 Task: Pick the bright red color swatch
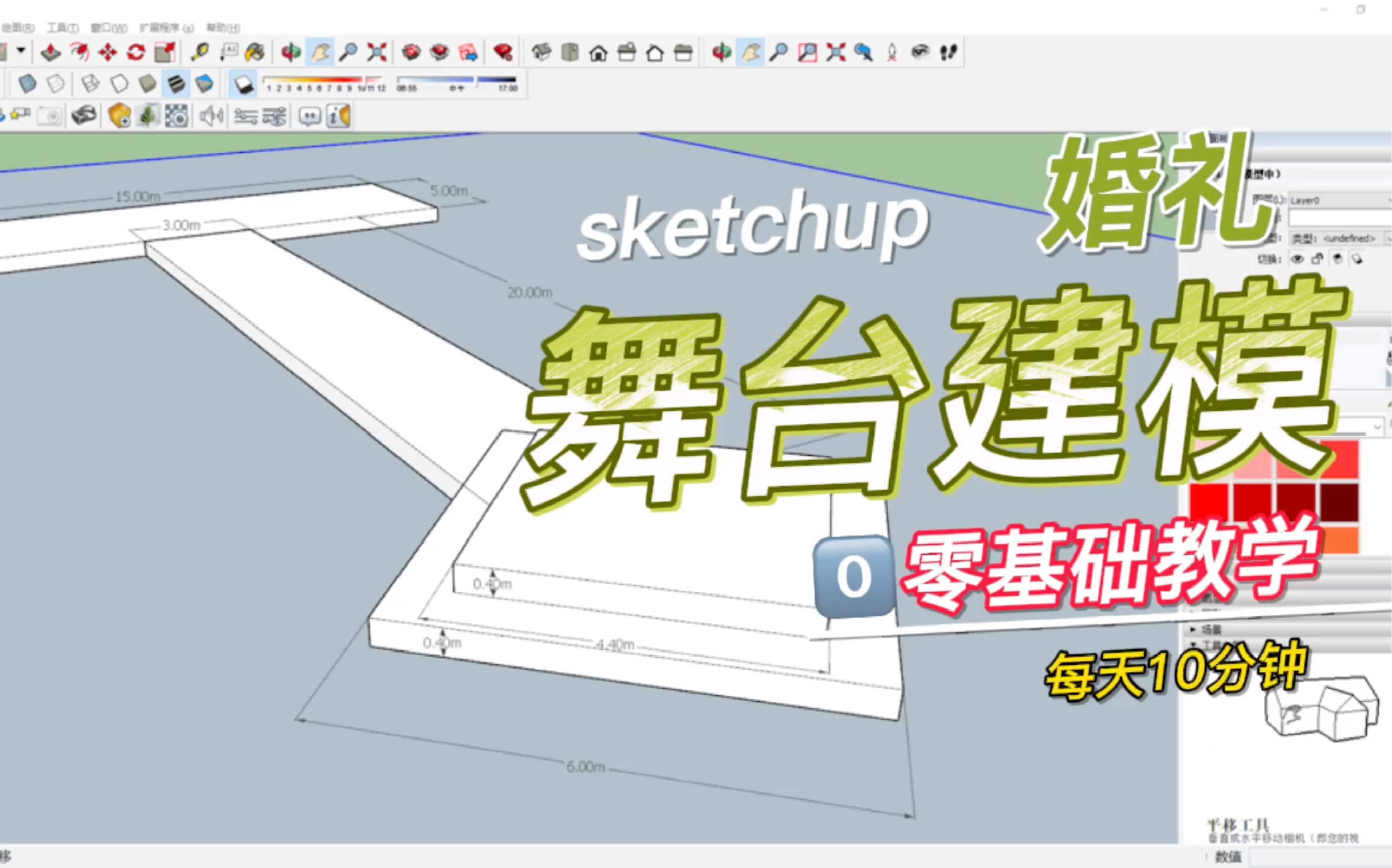1209,503
